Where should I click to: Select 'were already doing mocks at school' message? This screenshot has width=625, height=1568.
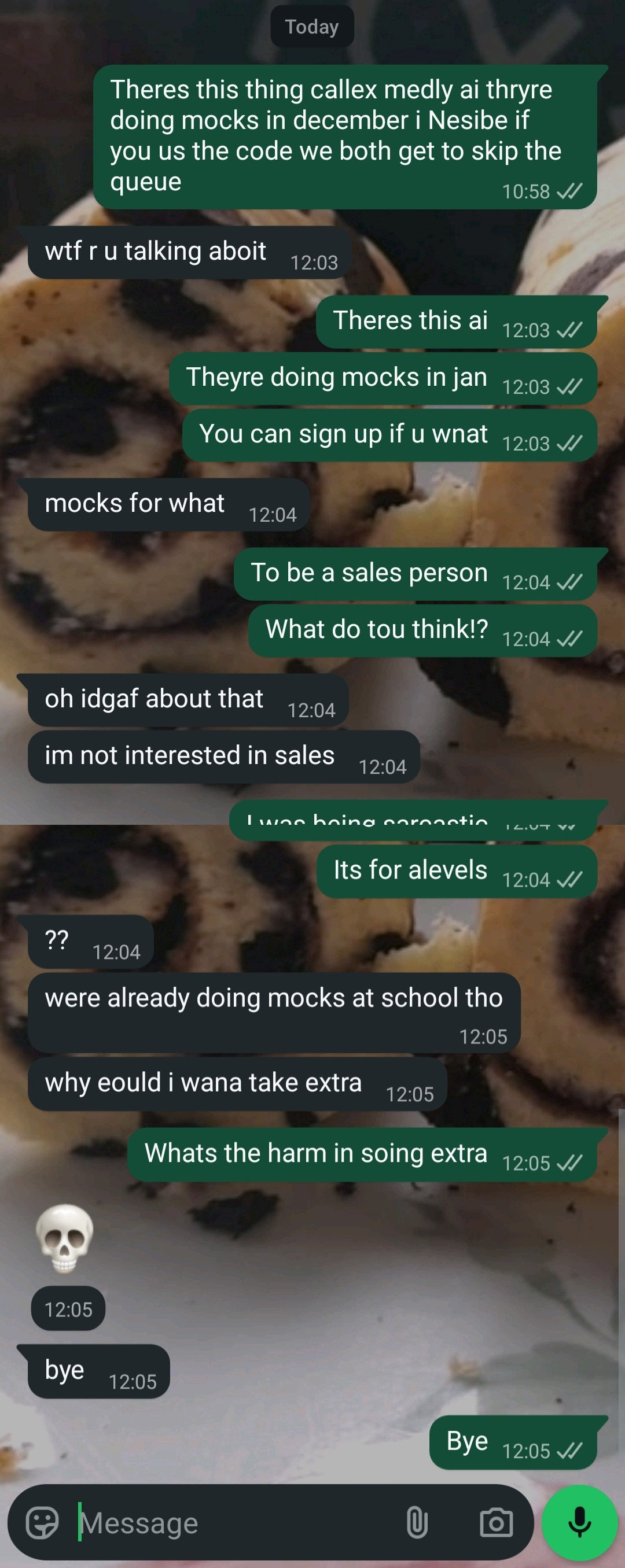[x=274, y=1013]
